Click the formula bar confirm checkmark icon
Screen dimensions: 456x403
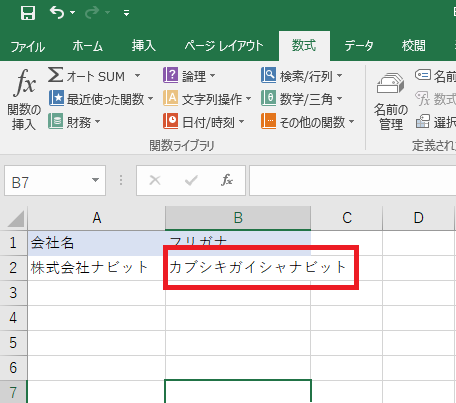pos(191,180)
